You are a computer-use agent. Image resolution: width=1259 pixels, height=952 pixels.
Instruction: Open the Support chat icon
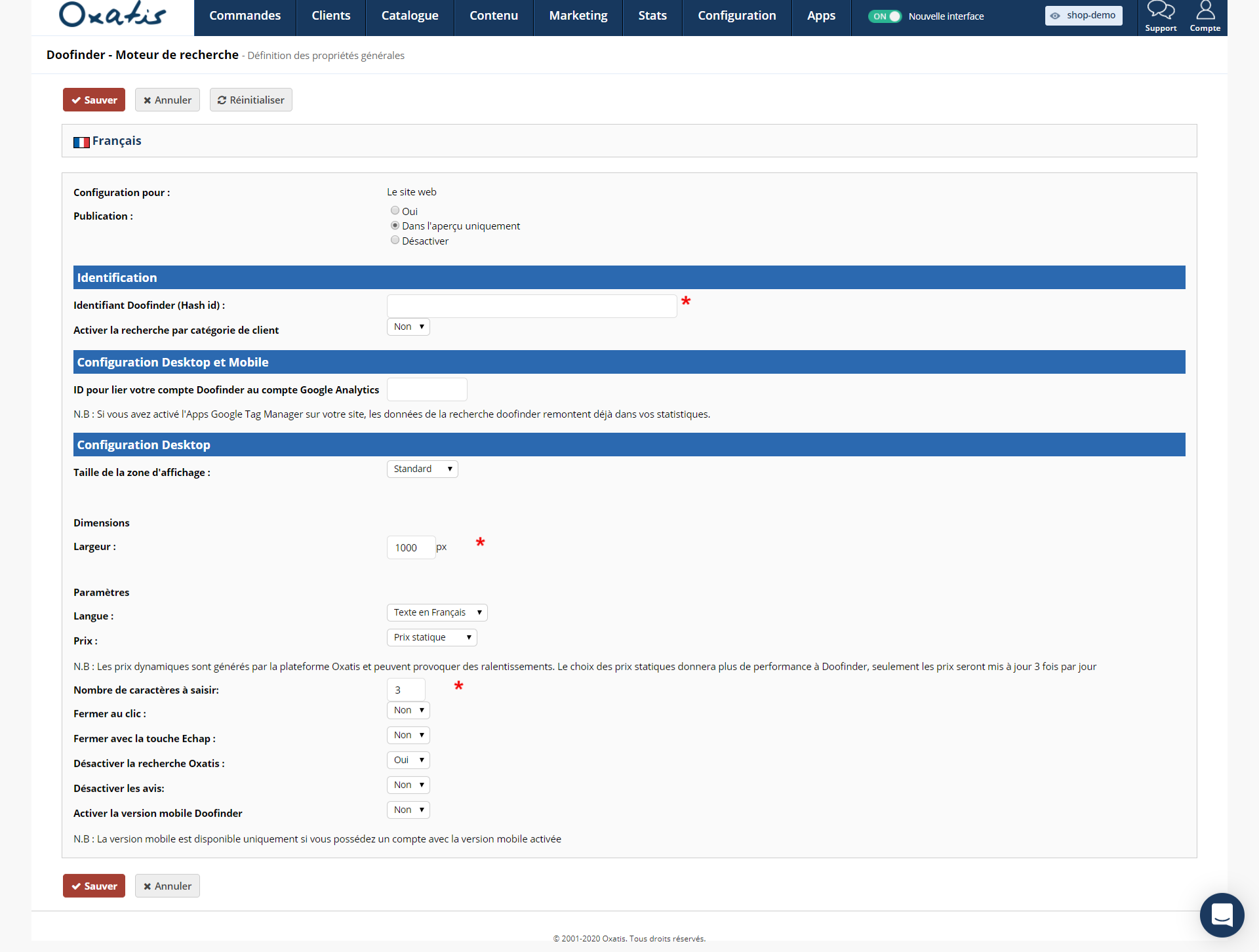point(1161,17)
